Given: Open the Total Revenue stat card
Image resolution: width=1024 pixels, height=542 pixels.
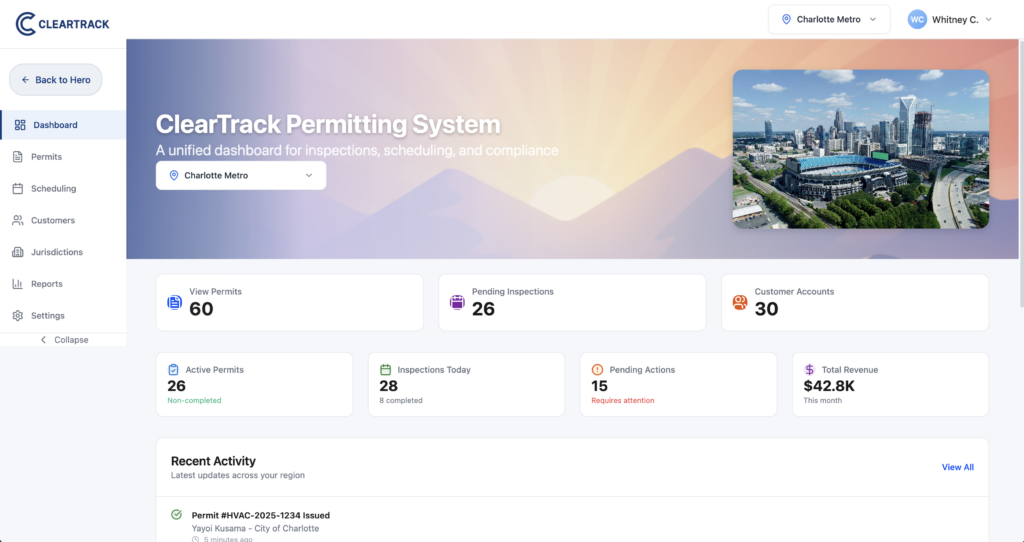Looking at the screenshot, I should (x=890, y=384).
